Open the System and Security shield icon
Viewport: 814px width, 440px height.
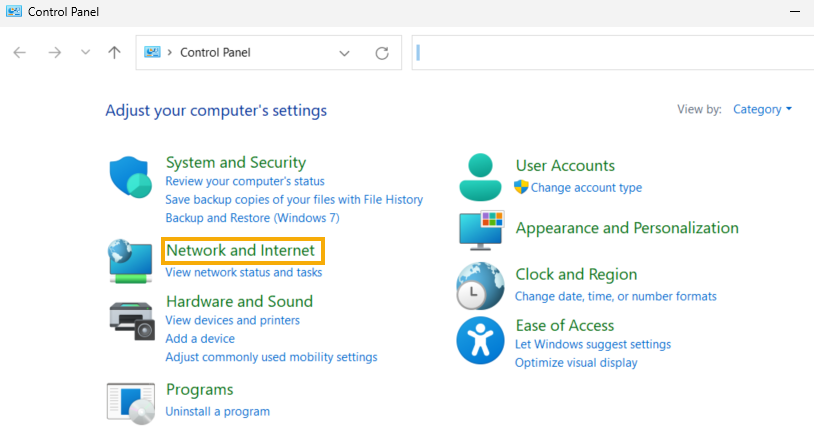tap(130, 177)
